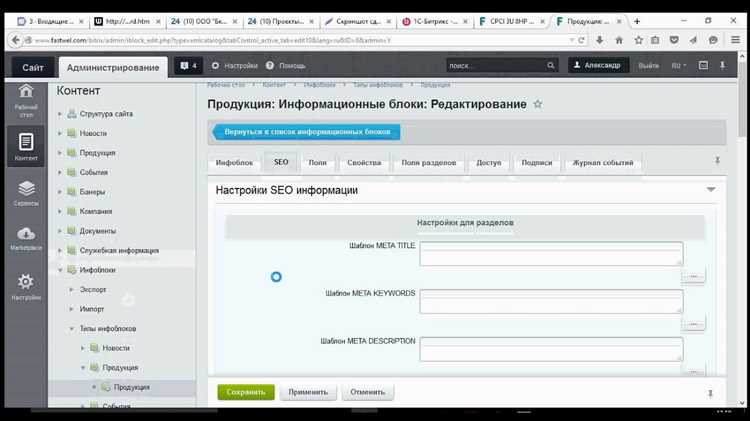Reload the page in the browser
The width and height of the screenshot is (750, 421).
point(581,40)
